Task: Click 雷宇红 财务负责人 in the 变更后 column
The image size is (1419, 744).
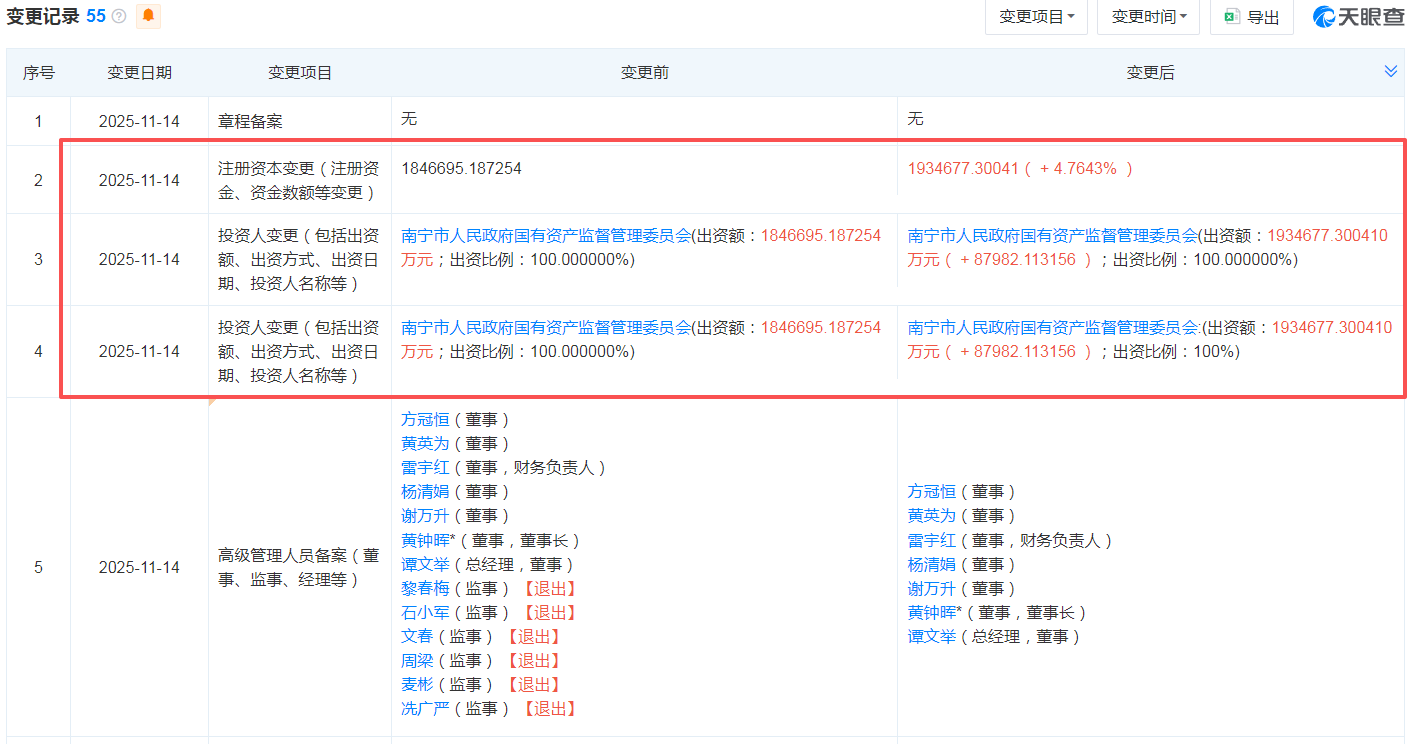Action: tap(930, 539)
